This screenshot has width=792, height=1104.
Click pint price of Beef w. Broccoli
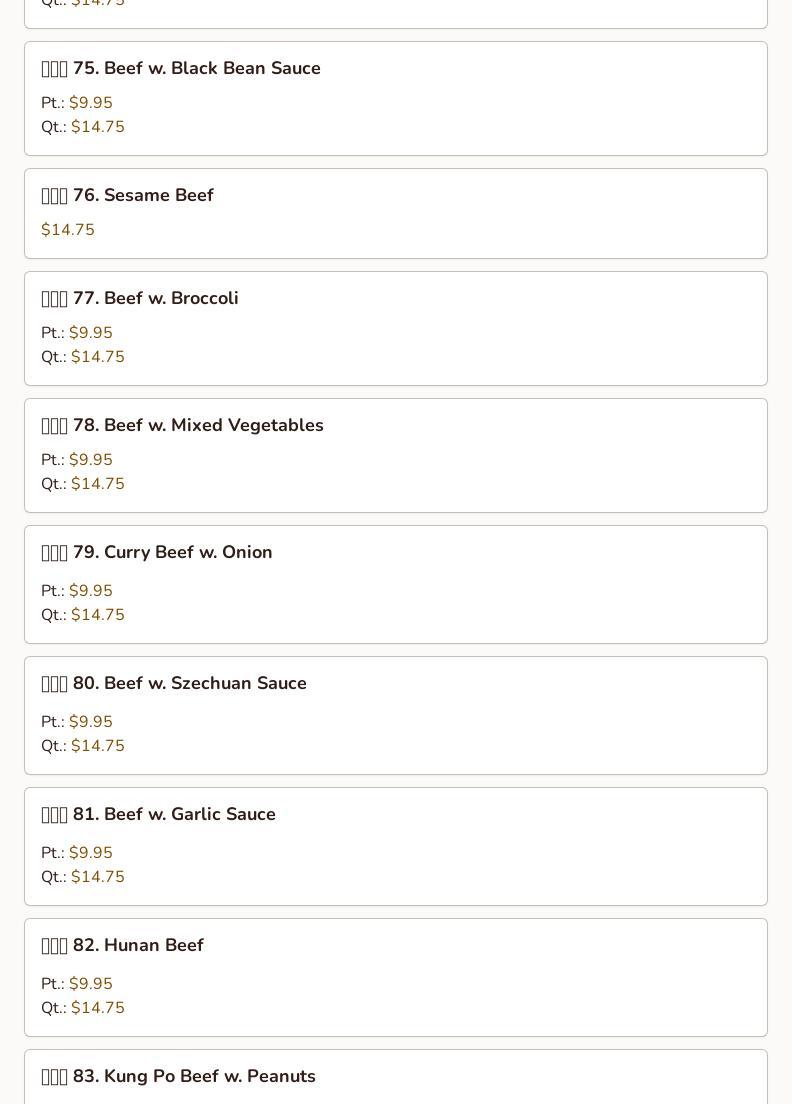[91, 332]
